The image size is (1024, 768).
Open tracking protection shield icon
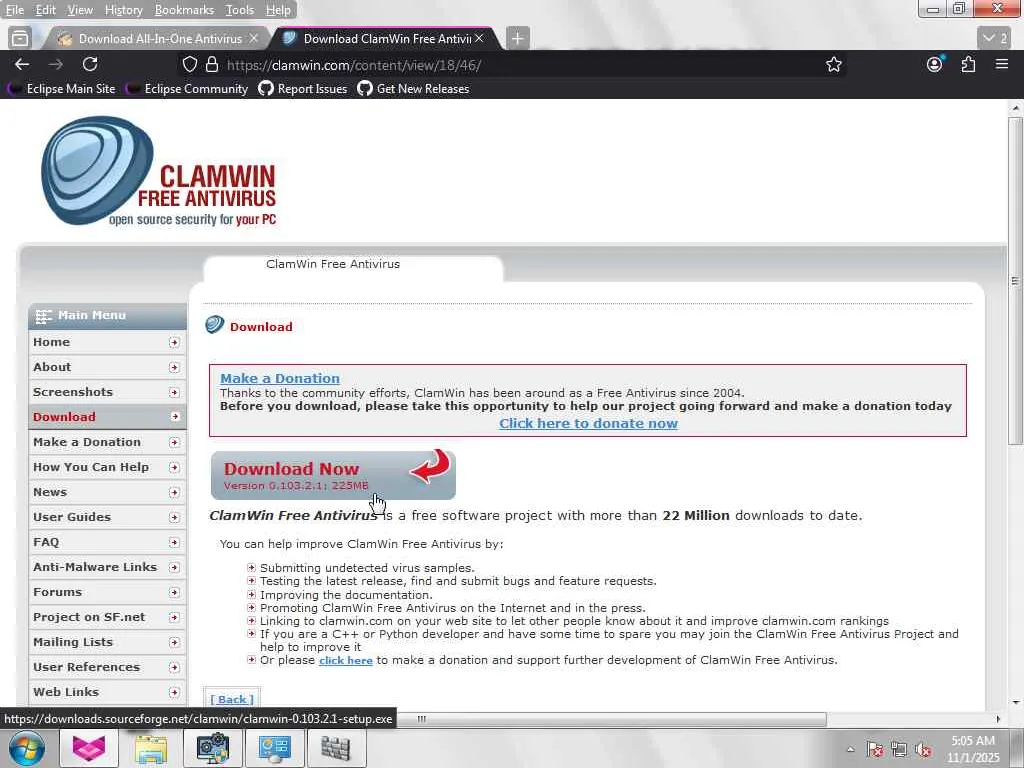tap(189, 65)
